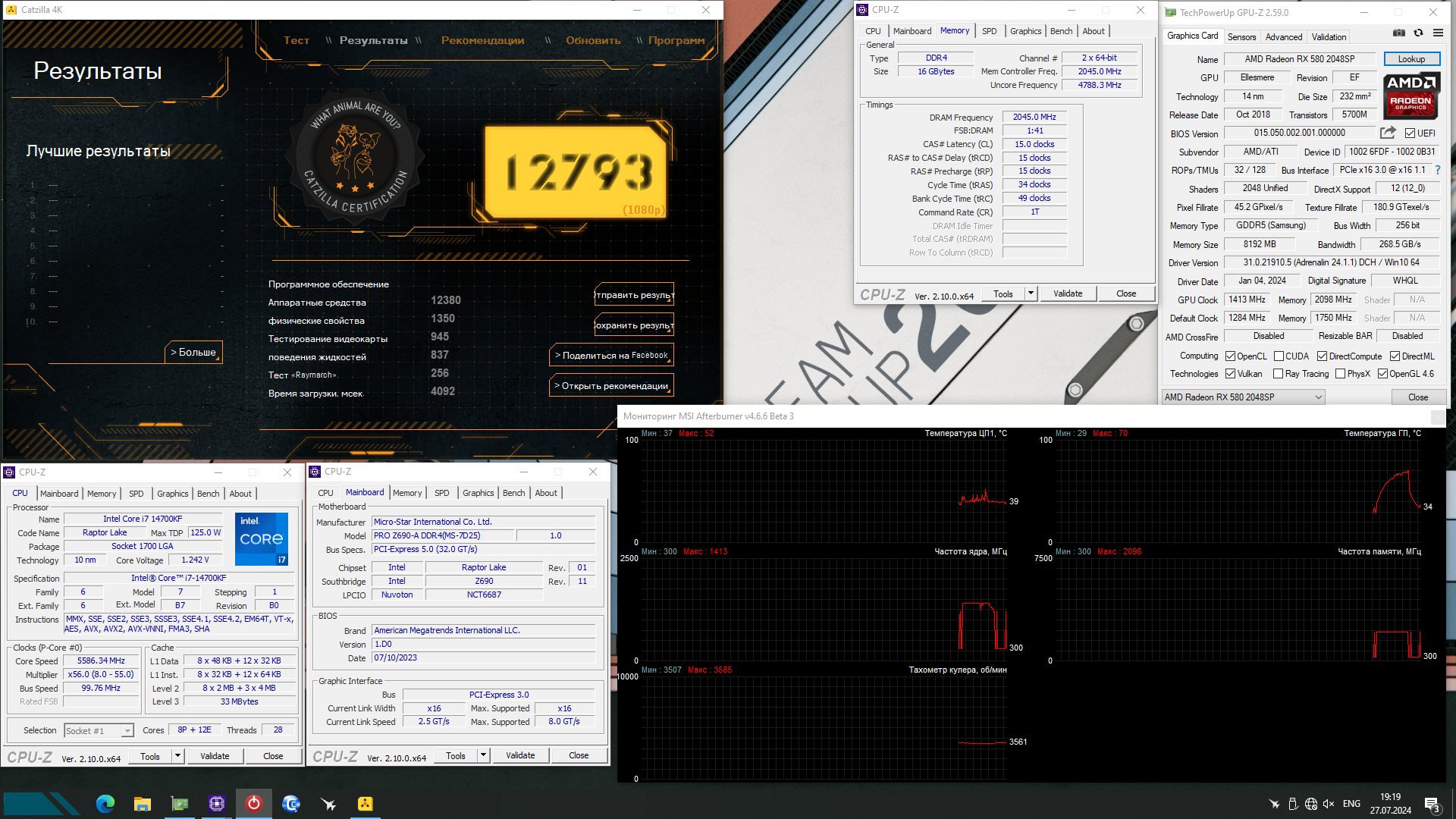Click the Отправить результат button

click(634, 294)
